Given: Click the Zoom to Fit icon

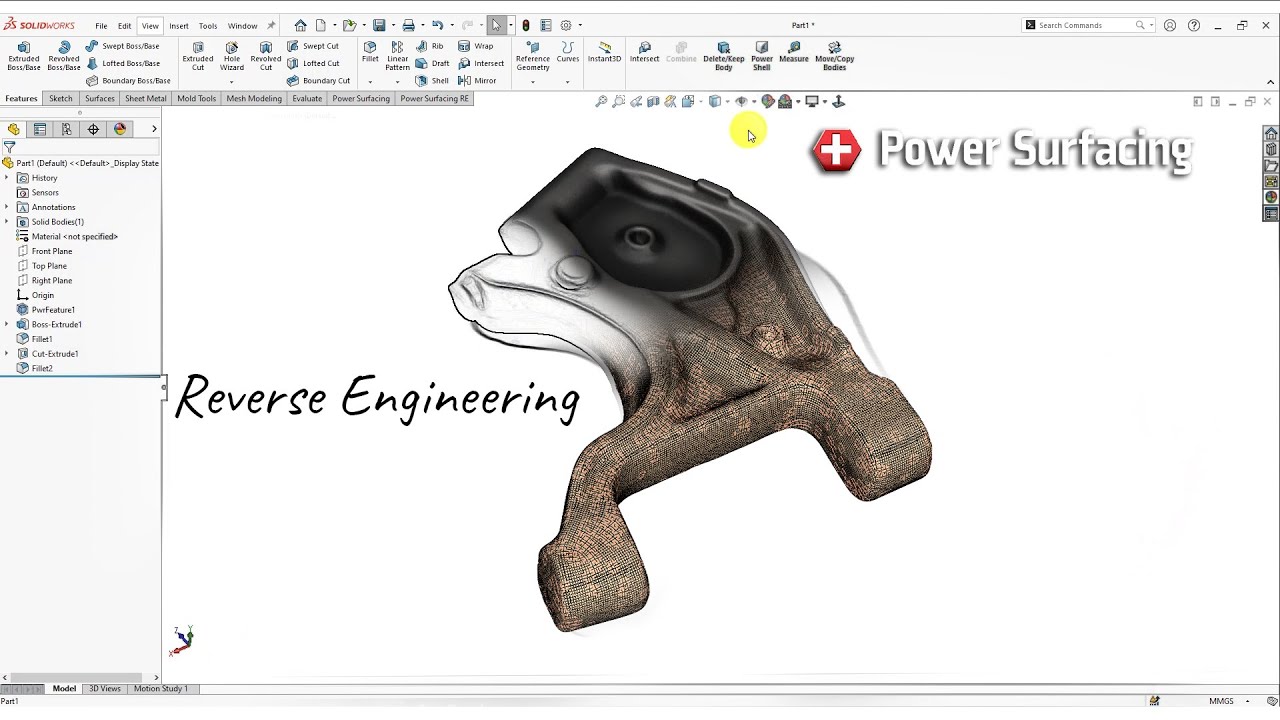Looking at the screenshot, I should click(x=601, y=101).
